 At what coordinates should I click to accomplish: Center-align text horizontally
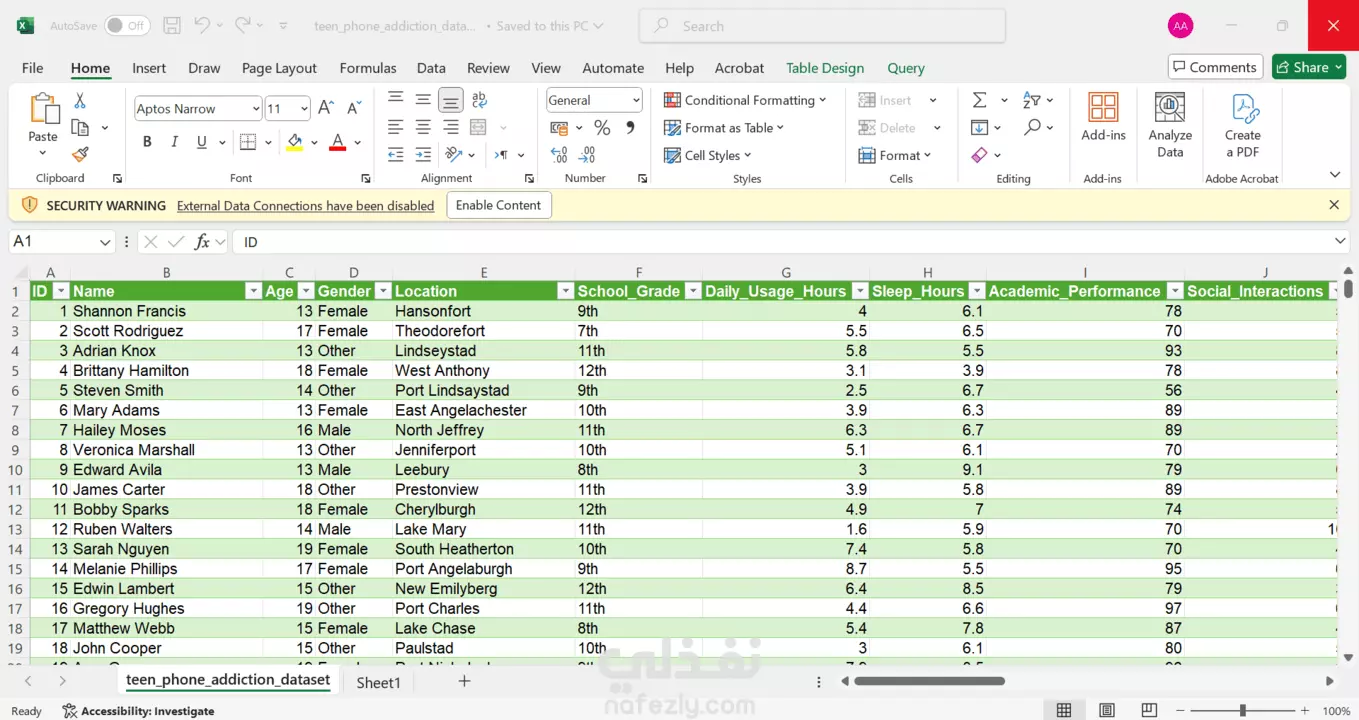[x=424, y=127]
